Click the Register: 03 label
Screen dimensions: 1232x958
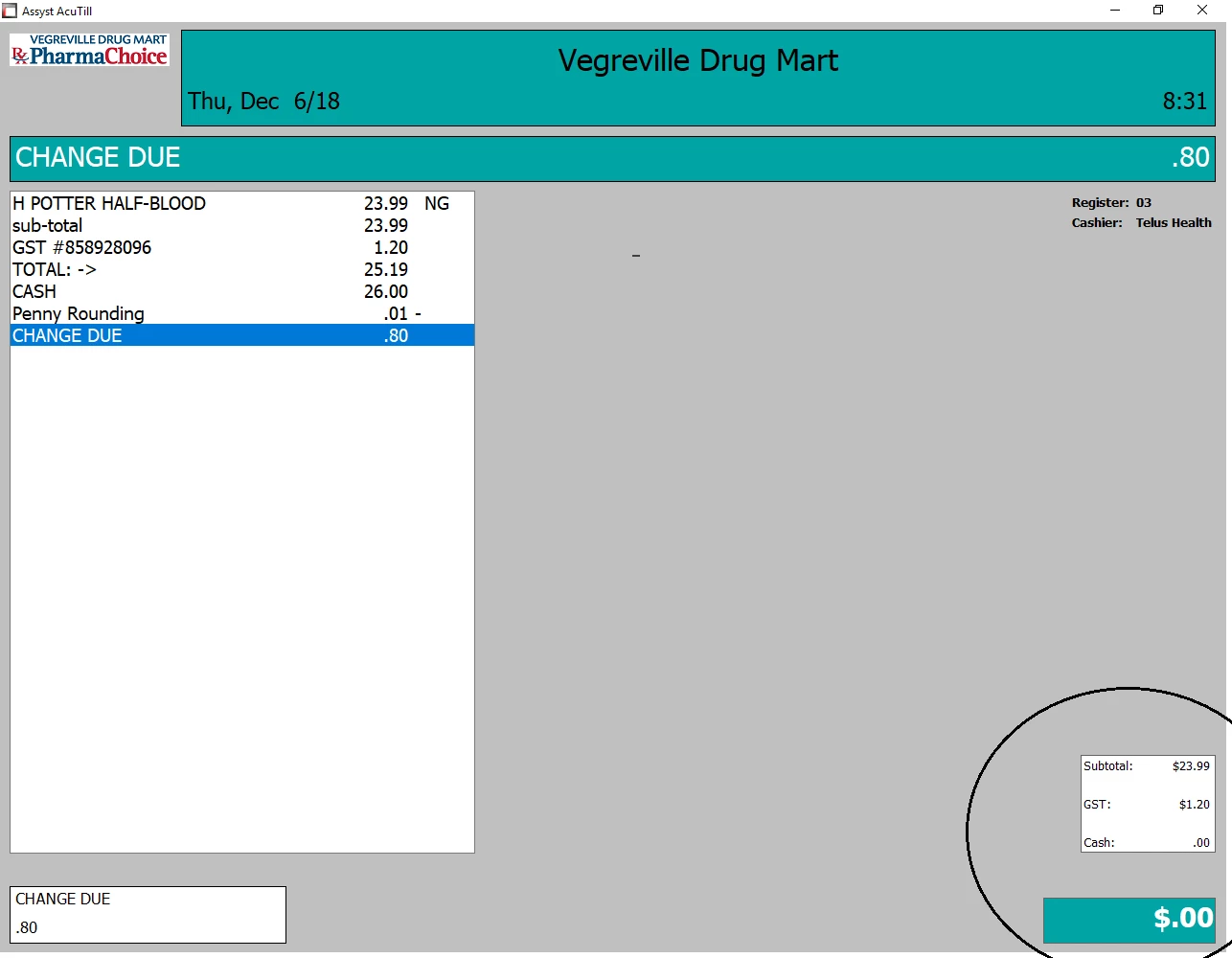(x=1111, y=202)
